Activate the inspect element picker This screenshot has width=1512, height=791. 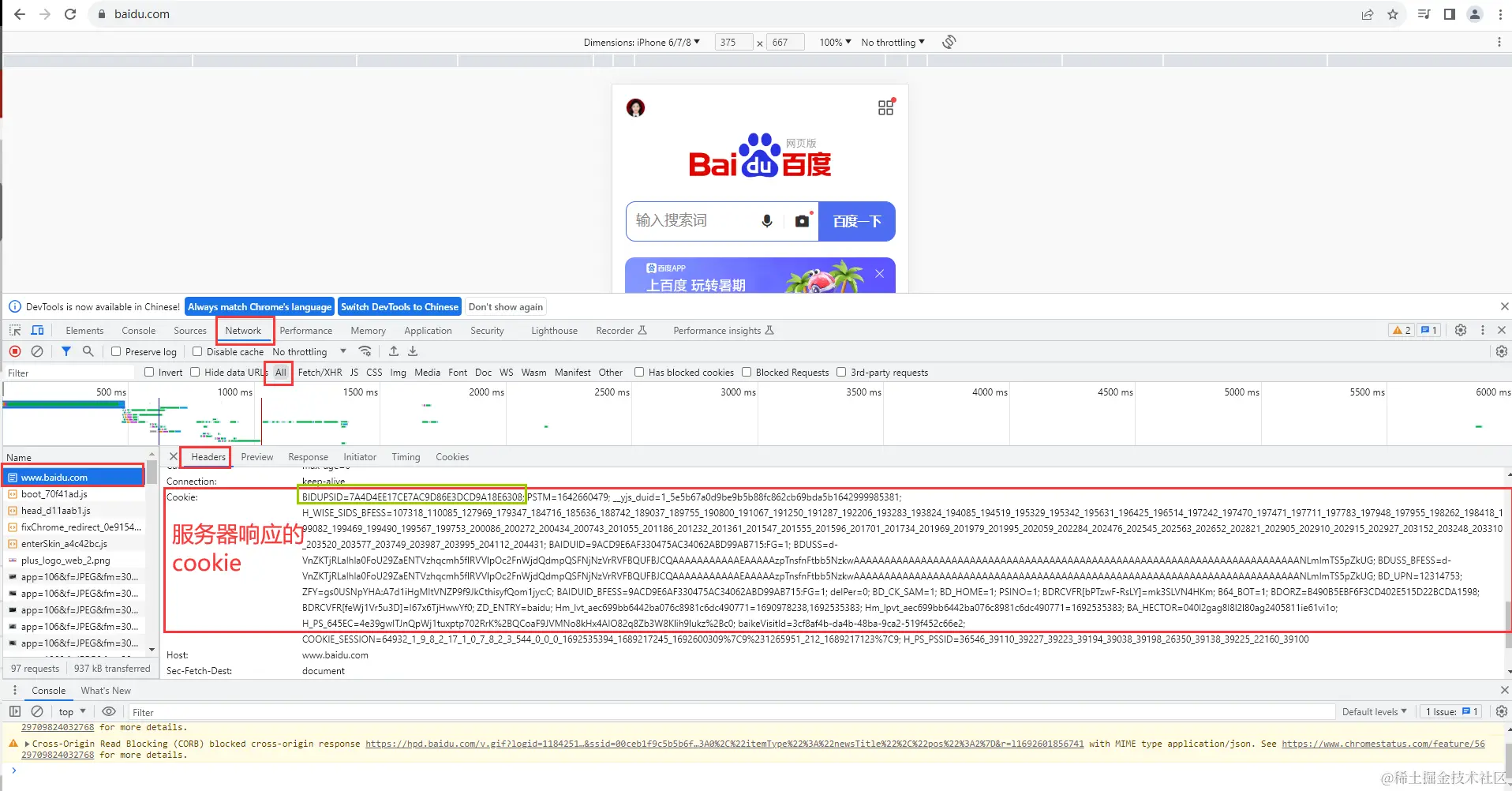tap(15, 330)
